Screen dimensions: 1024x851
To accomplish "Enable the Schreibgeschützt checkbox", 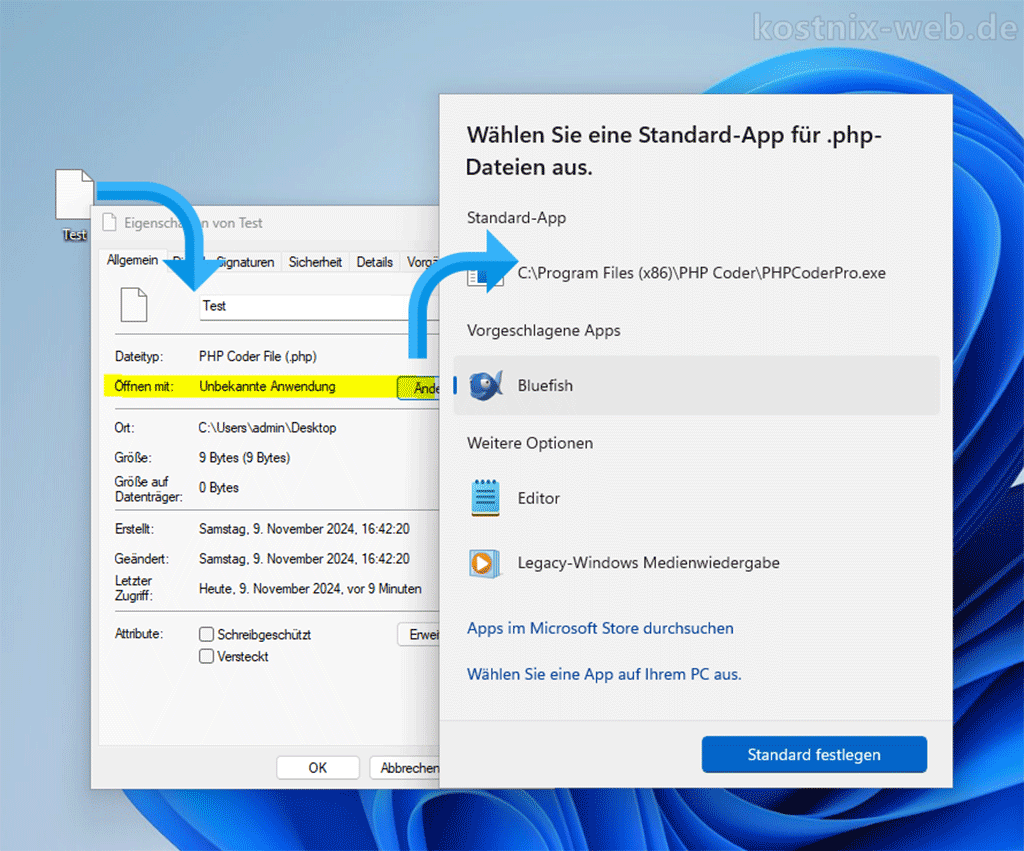I will pyautogui.click(x=206, y=634).
